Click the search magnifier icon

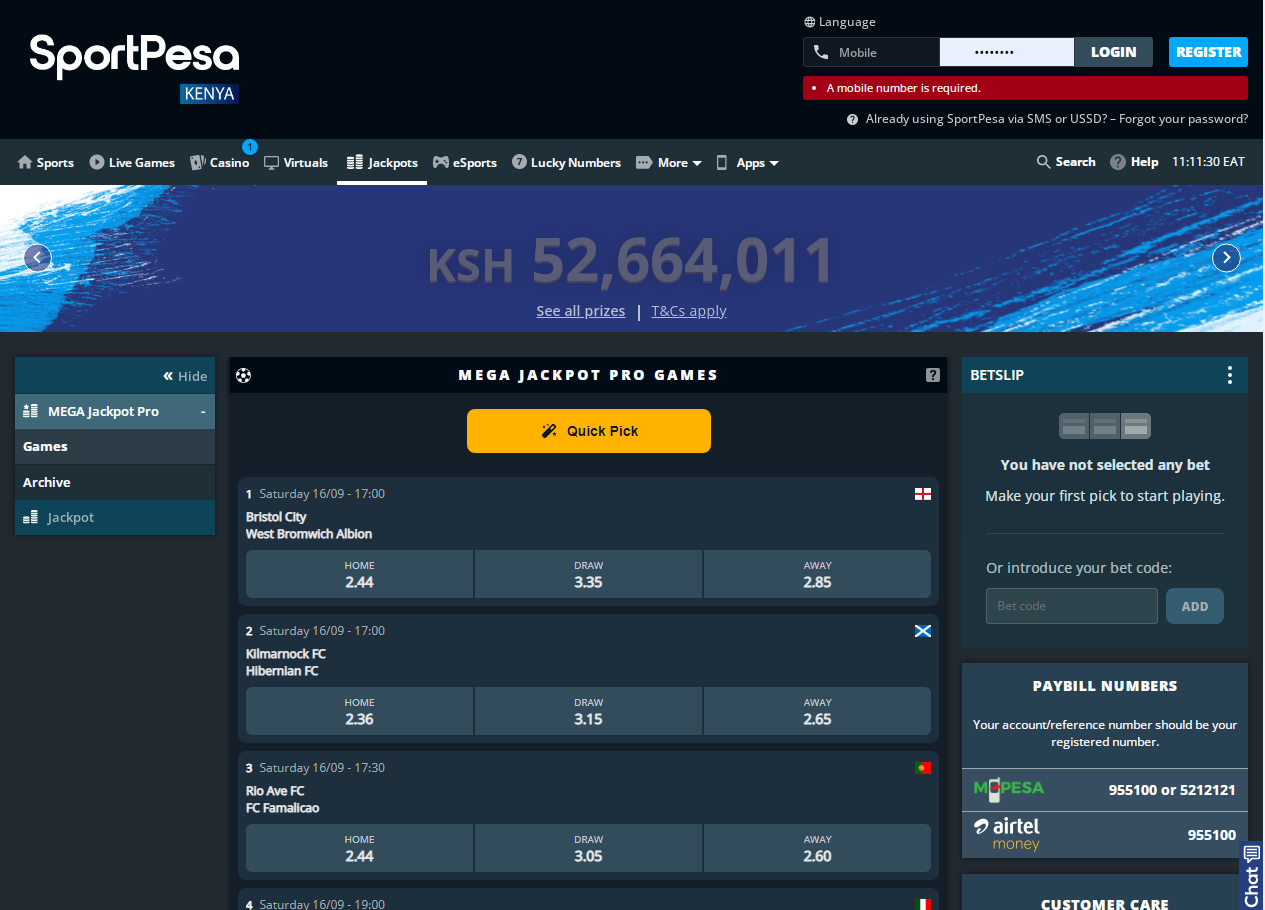[1043, 162]
